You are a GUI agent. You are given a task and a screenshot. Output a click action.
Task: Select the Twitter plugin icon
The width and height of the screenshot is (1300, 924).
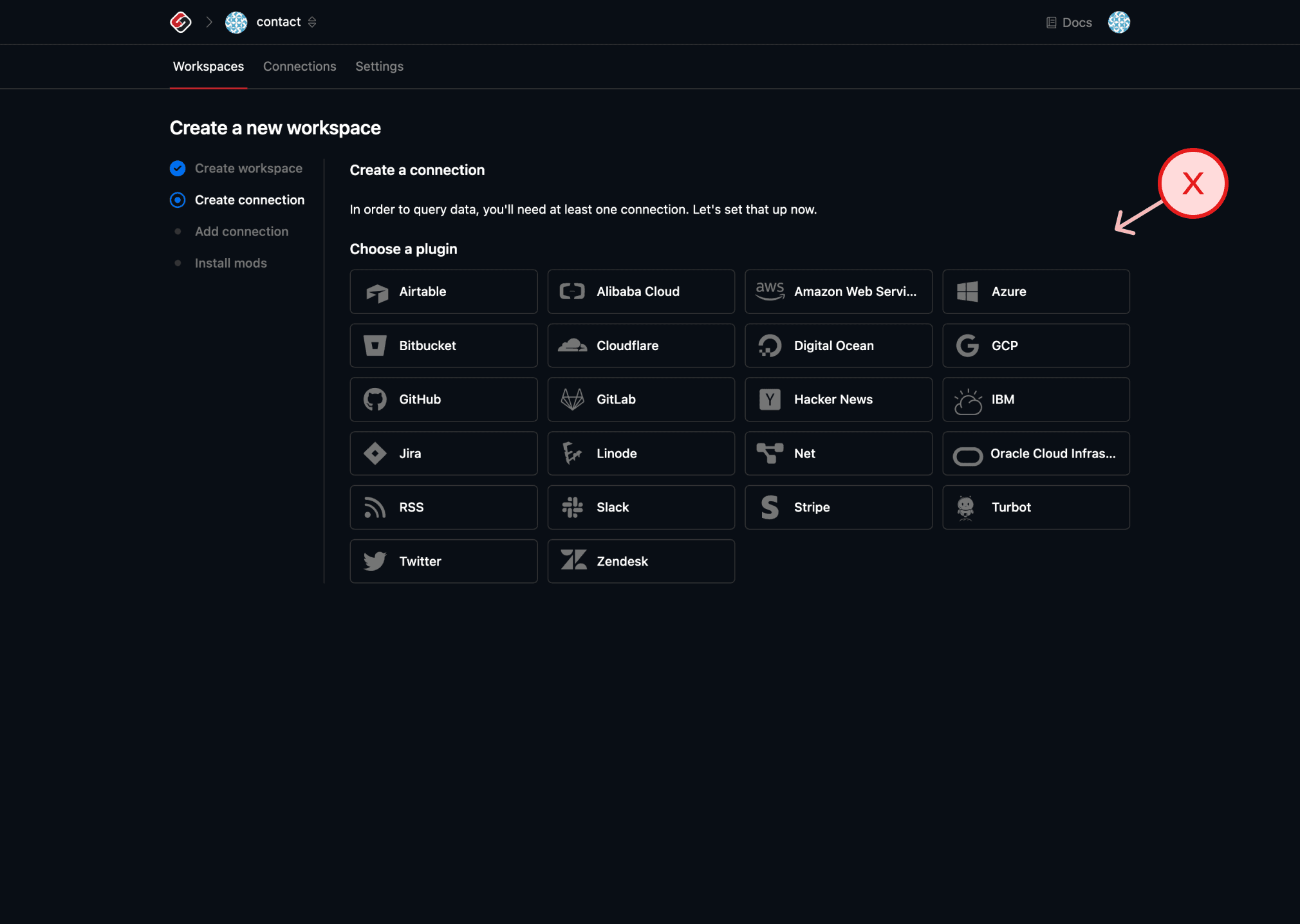pos(376,561)
